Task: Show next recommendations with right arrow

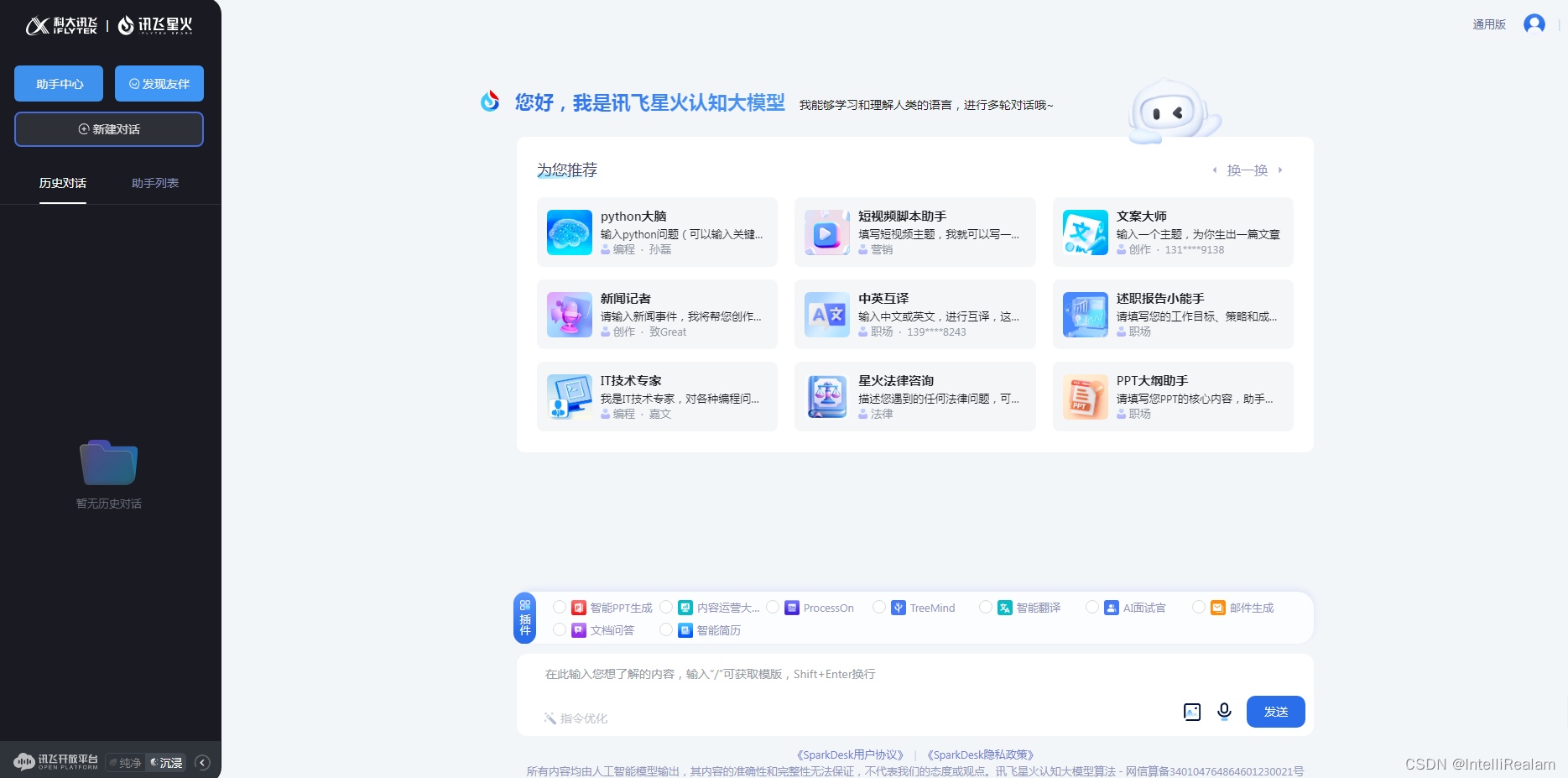Action: [x=1280, y=170]
